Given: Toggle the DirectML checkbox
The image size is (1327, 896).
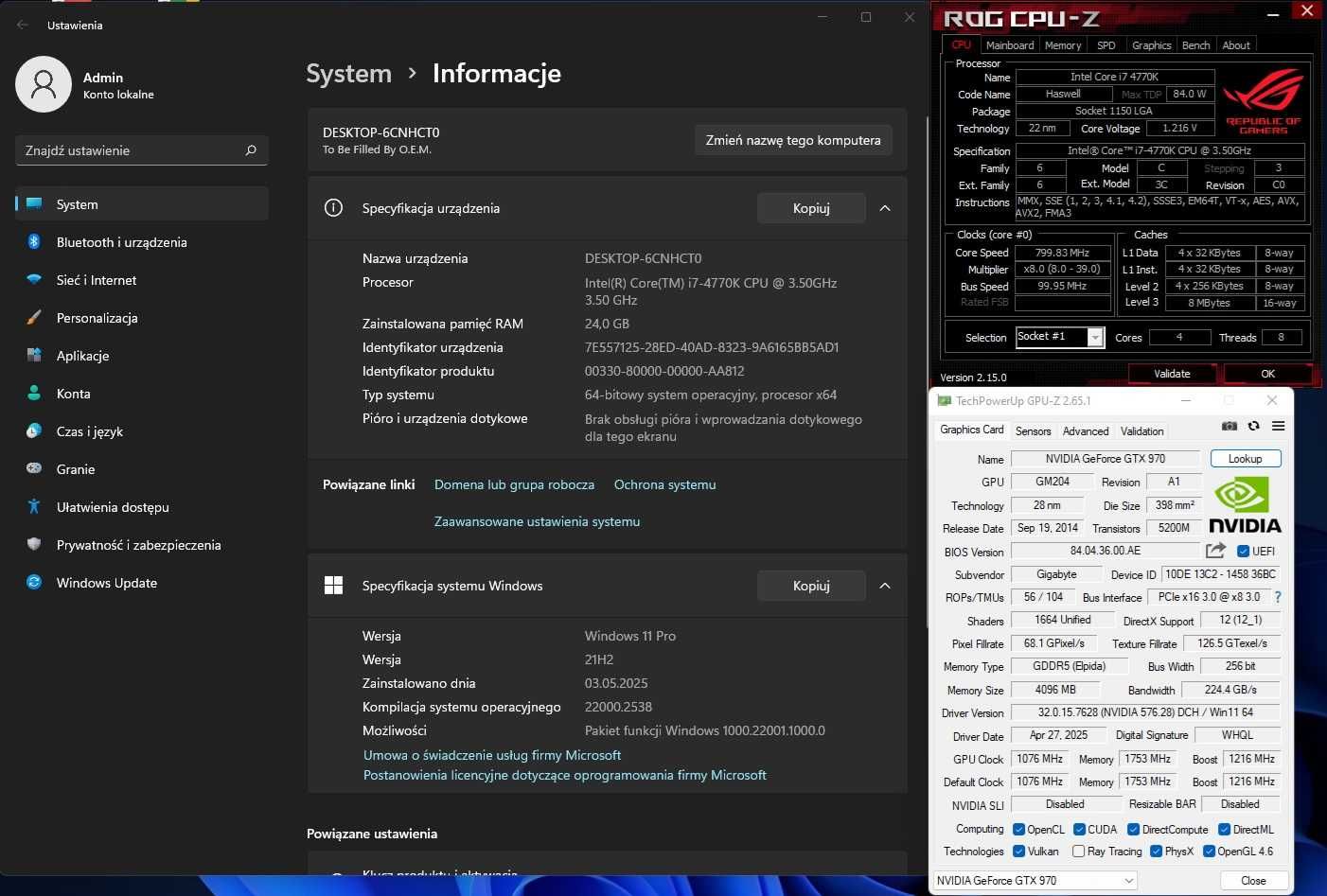Looking at the screenshot, I should tap(1224, 830).
